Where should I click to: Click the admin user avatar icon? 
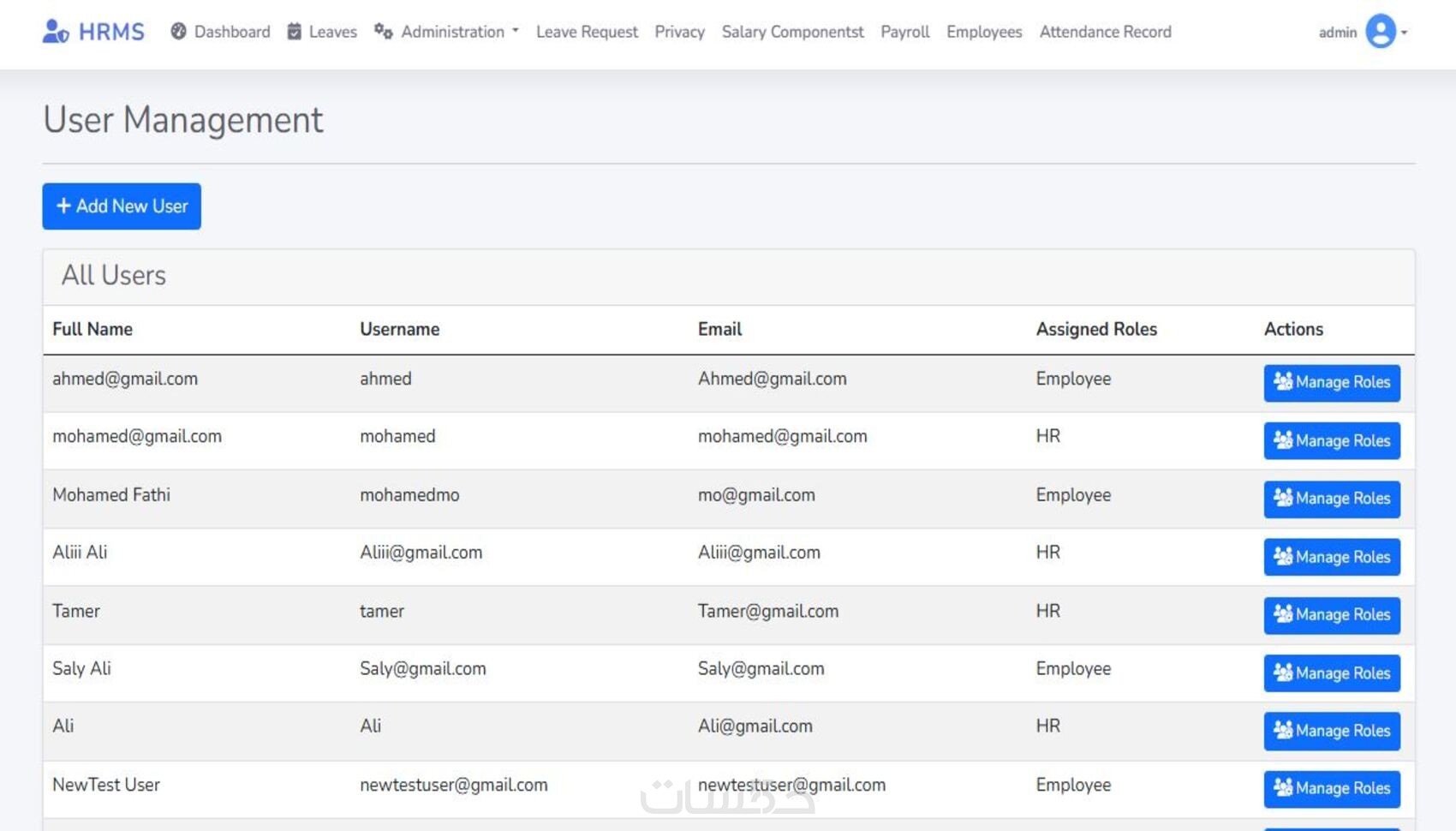coord(1381,32)
